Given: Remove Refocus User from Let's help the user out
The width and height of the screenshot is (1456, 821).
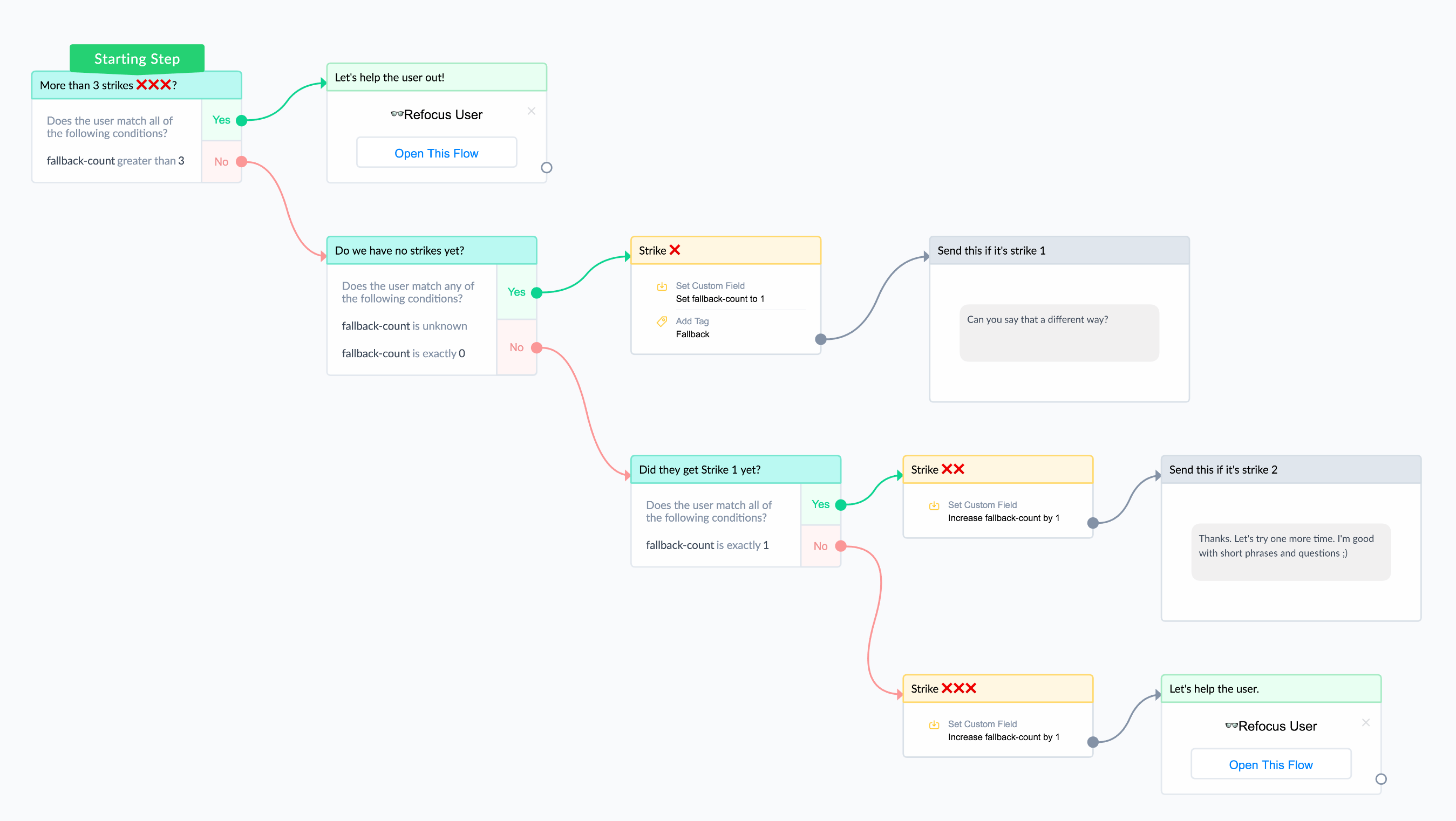Looking at the screenshot, I should (532, 111).
